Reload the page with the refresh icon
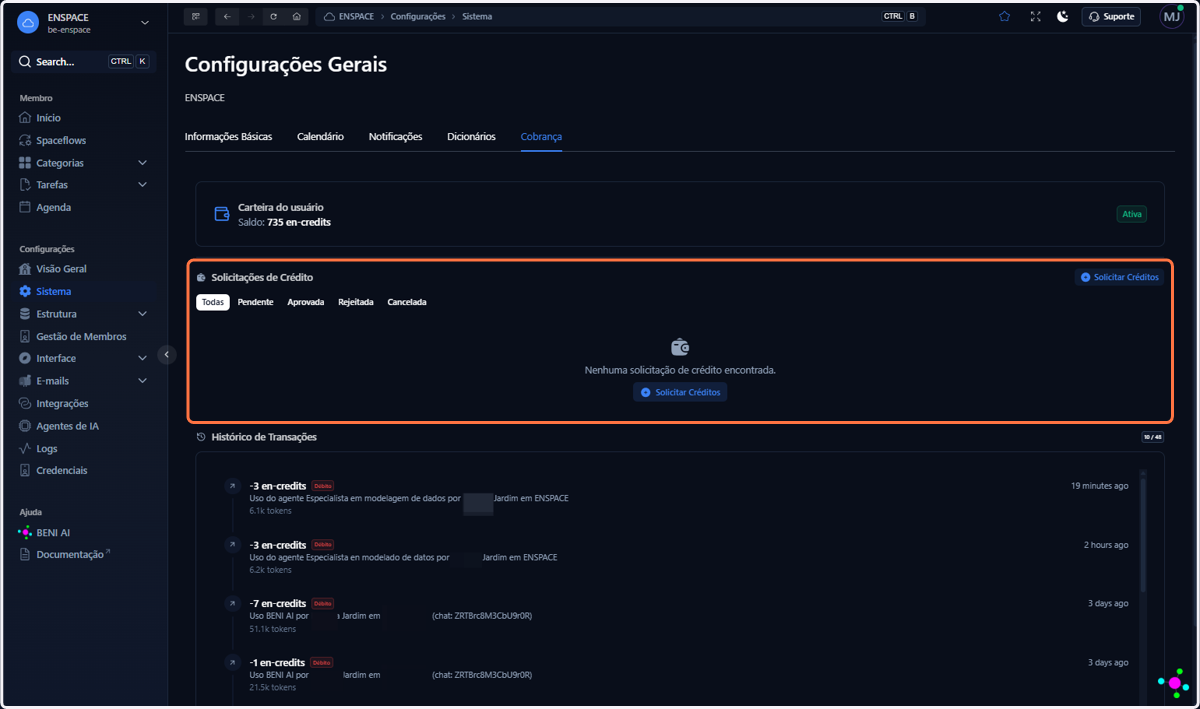The image size is (1200, 709). [x=274, y=17]
